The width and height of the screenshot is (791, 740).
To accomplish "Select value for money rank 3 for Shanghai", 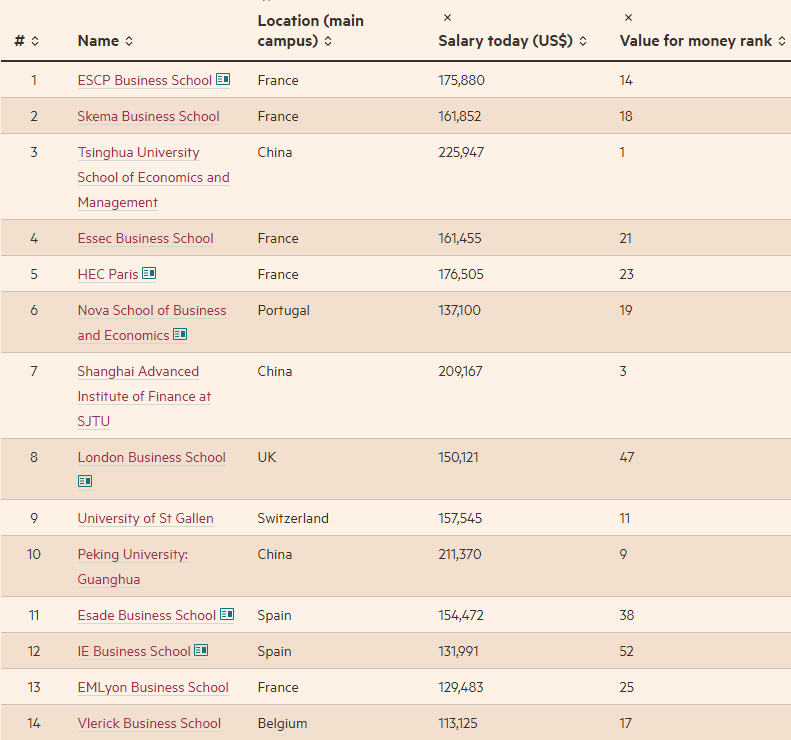I will [x=623, y=371].
